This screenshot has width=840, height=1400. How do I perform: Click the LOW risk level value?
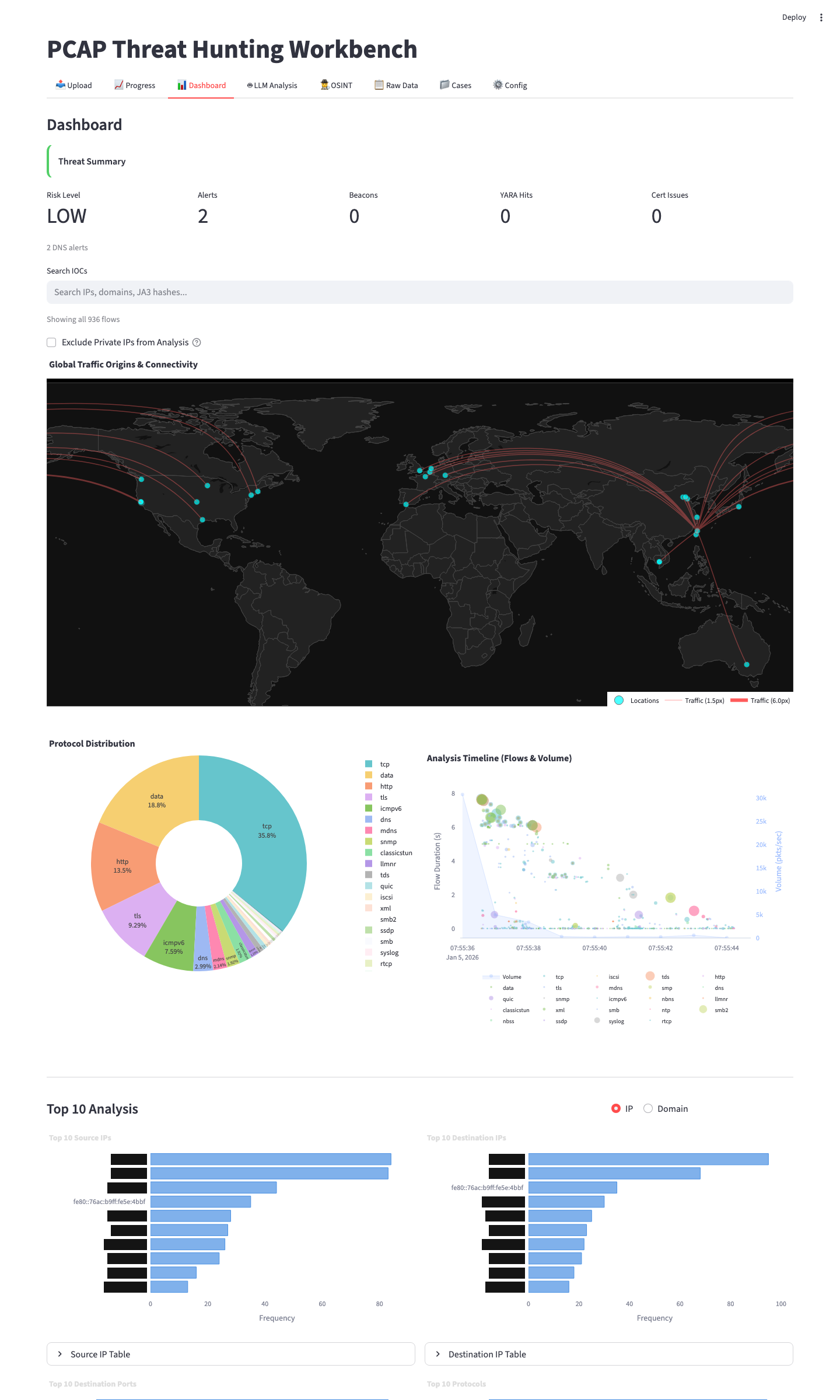(66, 216)
